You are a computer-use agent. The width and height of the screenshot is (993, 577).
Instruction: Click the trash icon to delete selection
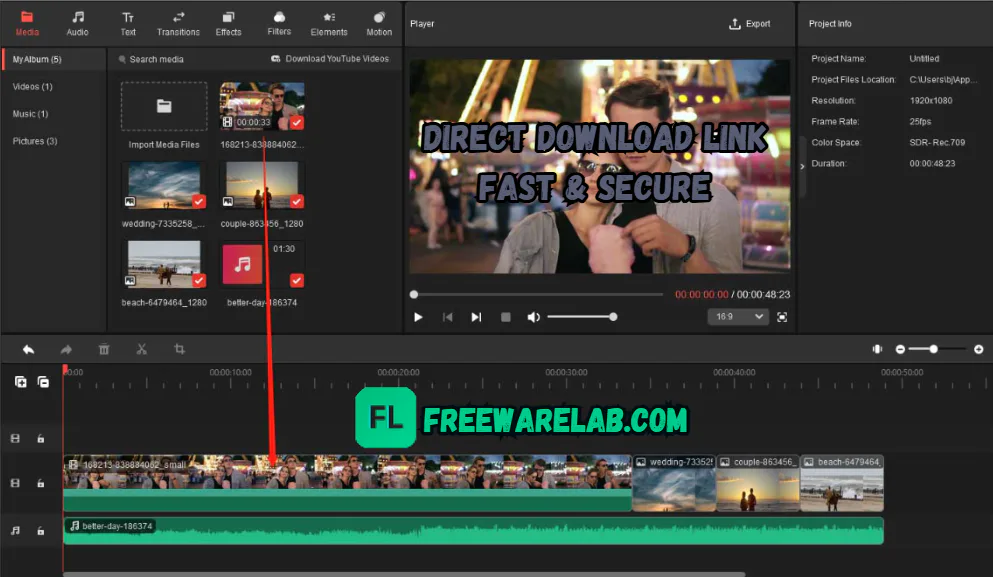pyautogui.click(x=104, y=349)
